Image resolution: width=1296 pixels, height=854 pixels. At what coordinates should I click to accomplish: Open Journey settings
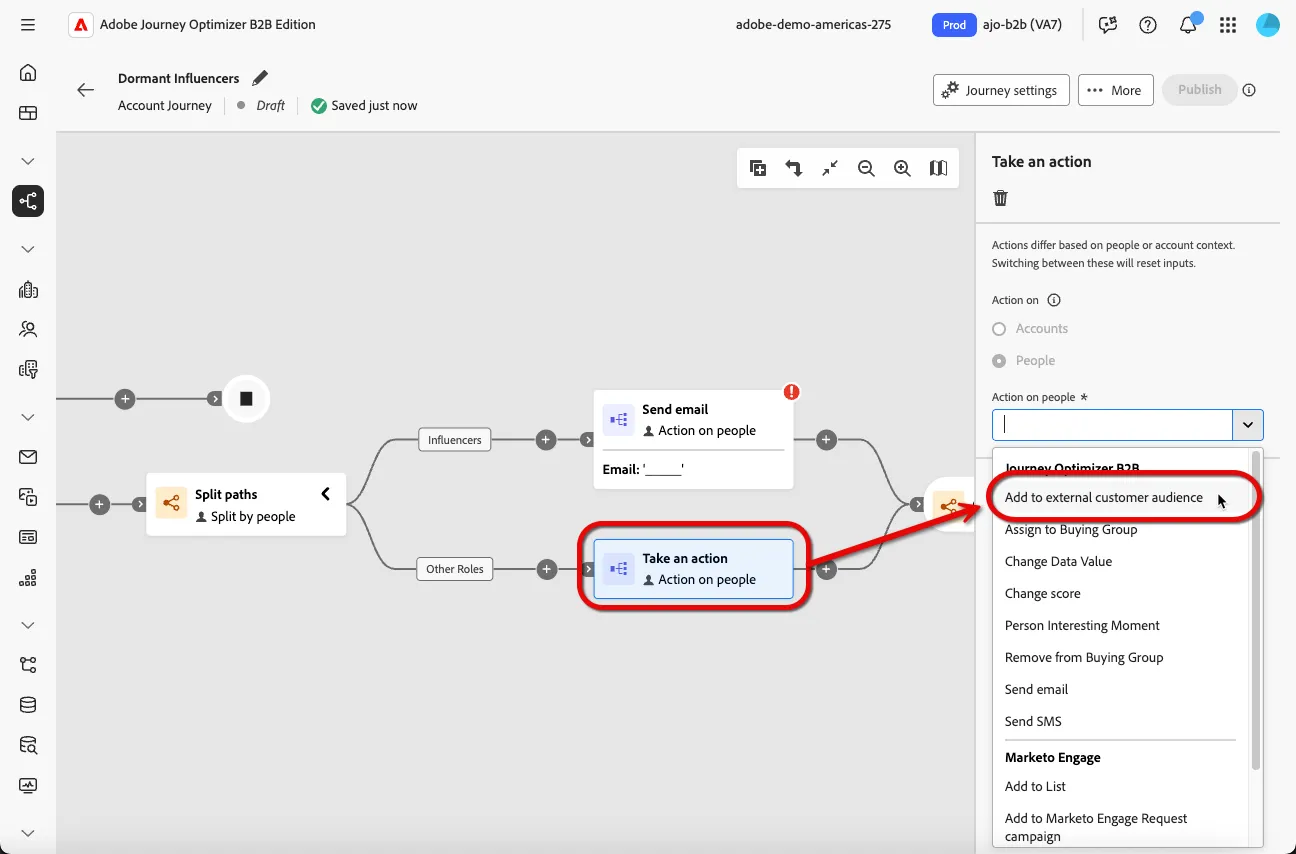[x=1001, y=90]
